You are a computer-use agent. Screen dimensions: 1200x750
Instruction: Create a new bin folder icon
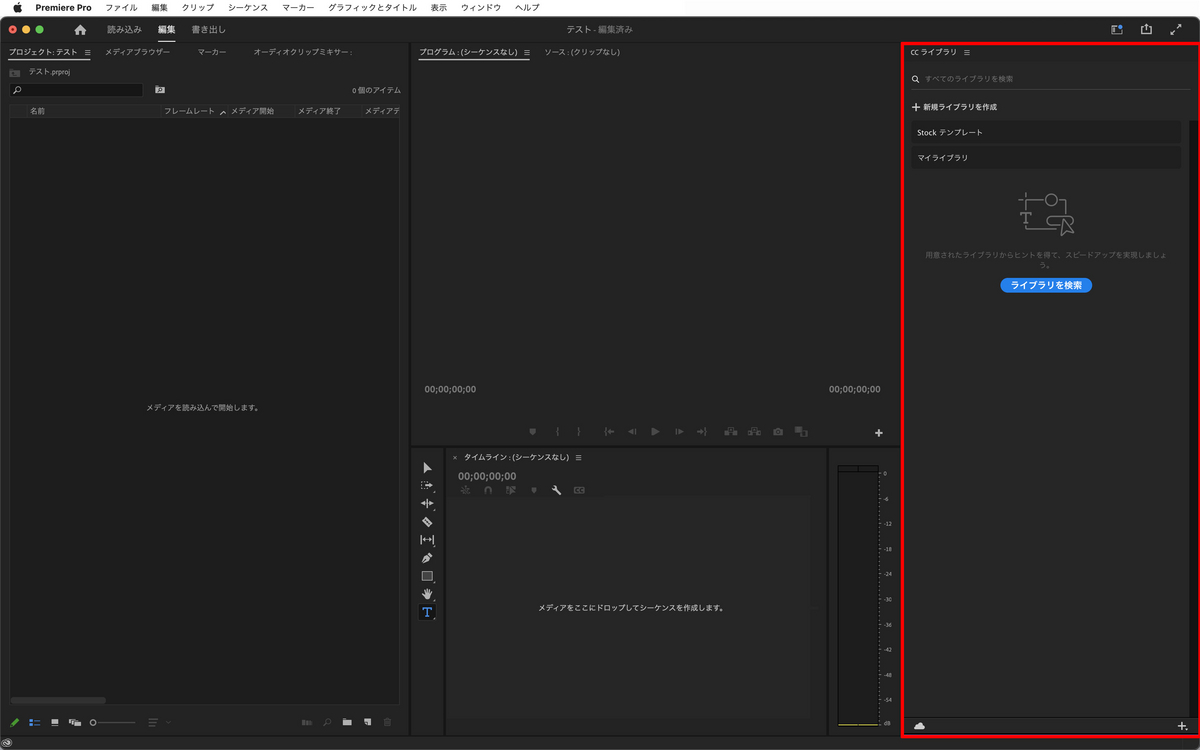tap(347, 722)
